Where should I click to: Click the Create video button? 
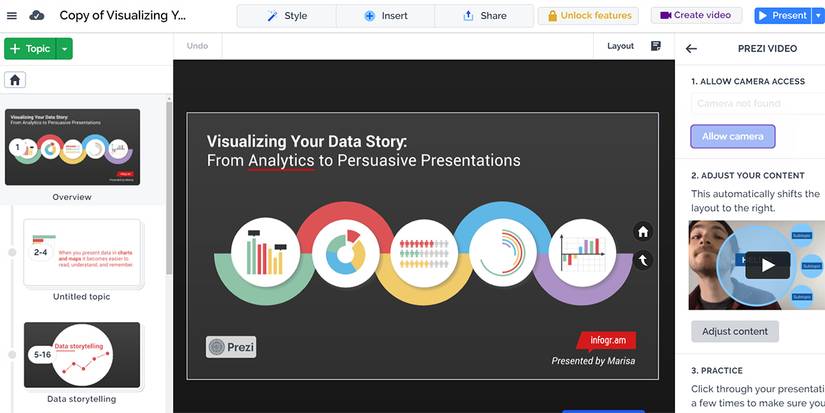point(697,16)
